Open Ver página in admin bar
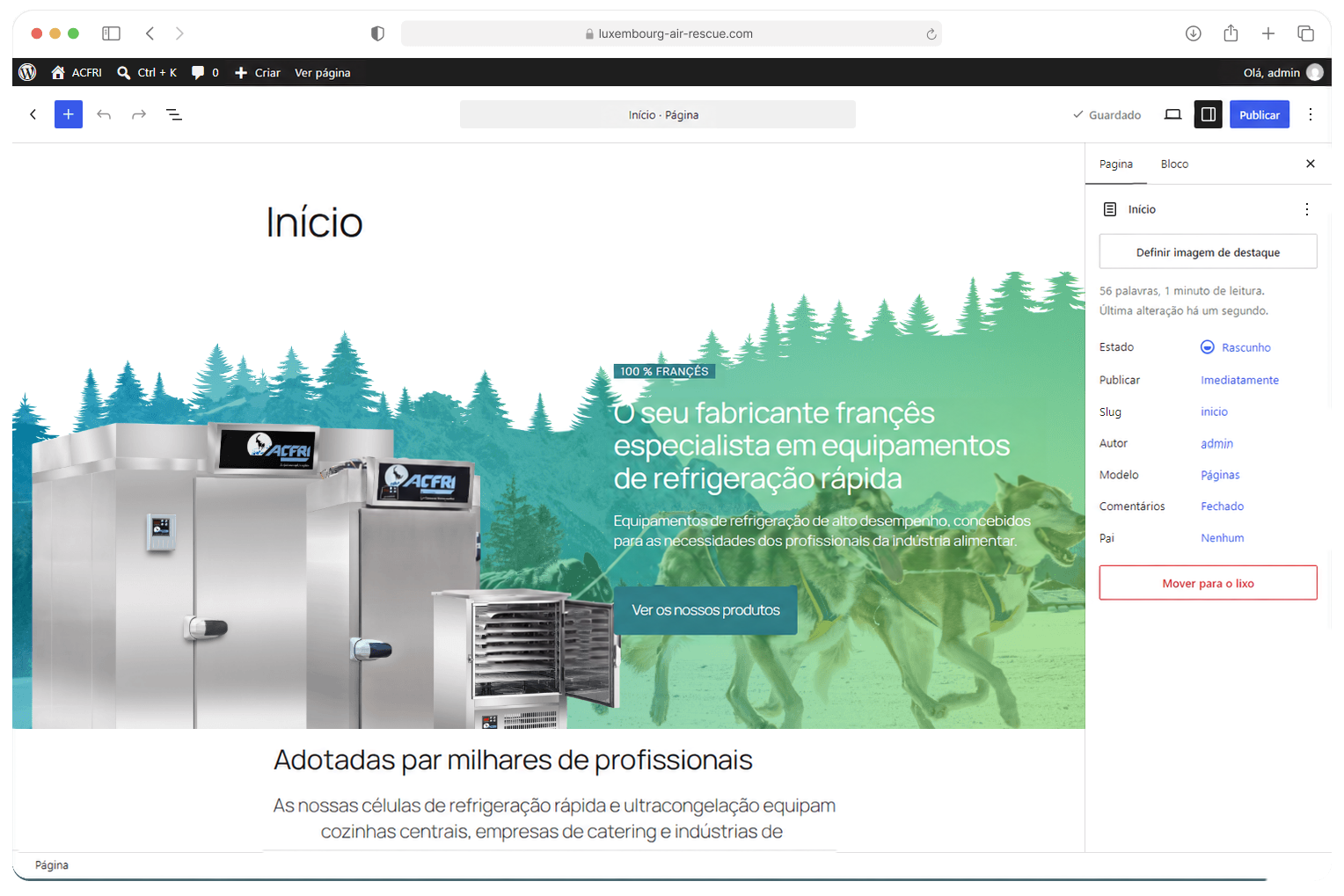The width and height of the screenshot is (1344, 896). point(322,72)
